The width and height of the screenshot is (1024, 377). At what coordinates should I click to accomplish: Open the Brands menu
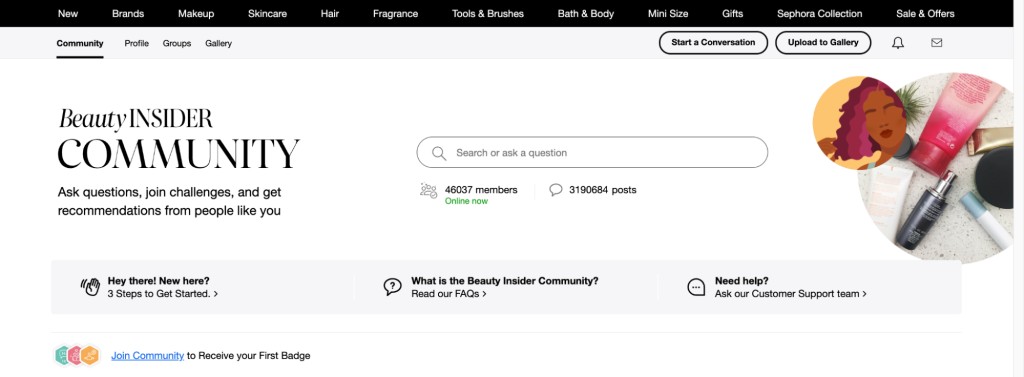(128, 14)
